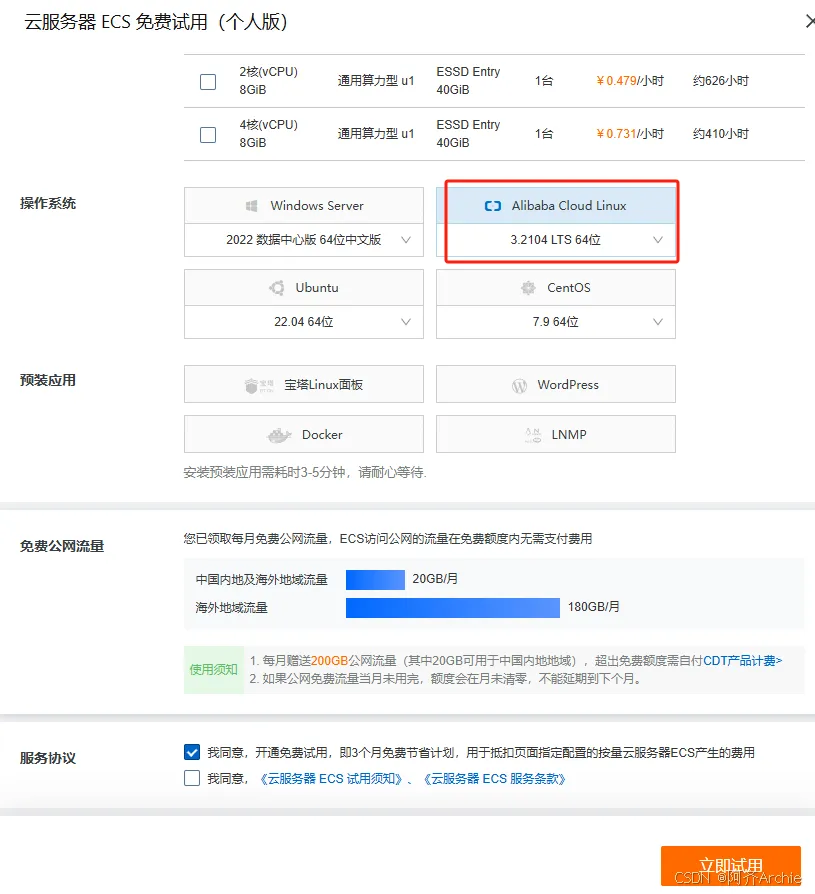Click the 宝塔 panel logo icon

coord(259,385)
